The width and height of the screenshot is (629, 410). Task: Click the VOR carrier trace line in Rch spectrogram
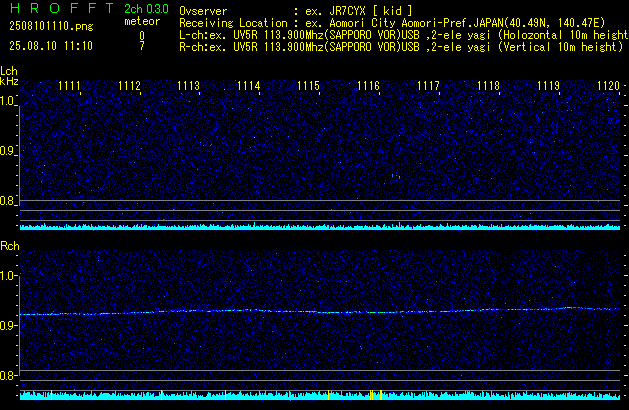[320, 311]
